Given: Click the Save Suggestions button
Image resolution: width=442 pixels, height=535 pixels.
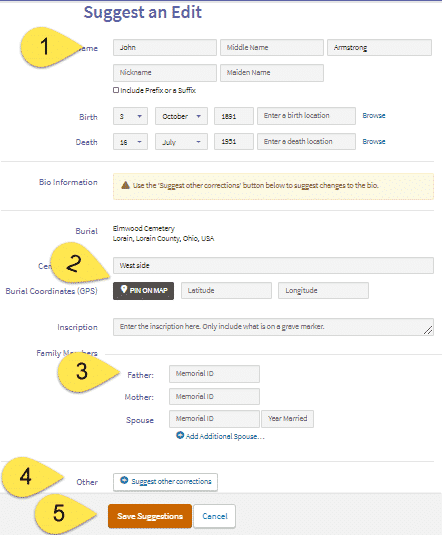Looking at the screenshot, I should tap(150, 516).
